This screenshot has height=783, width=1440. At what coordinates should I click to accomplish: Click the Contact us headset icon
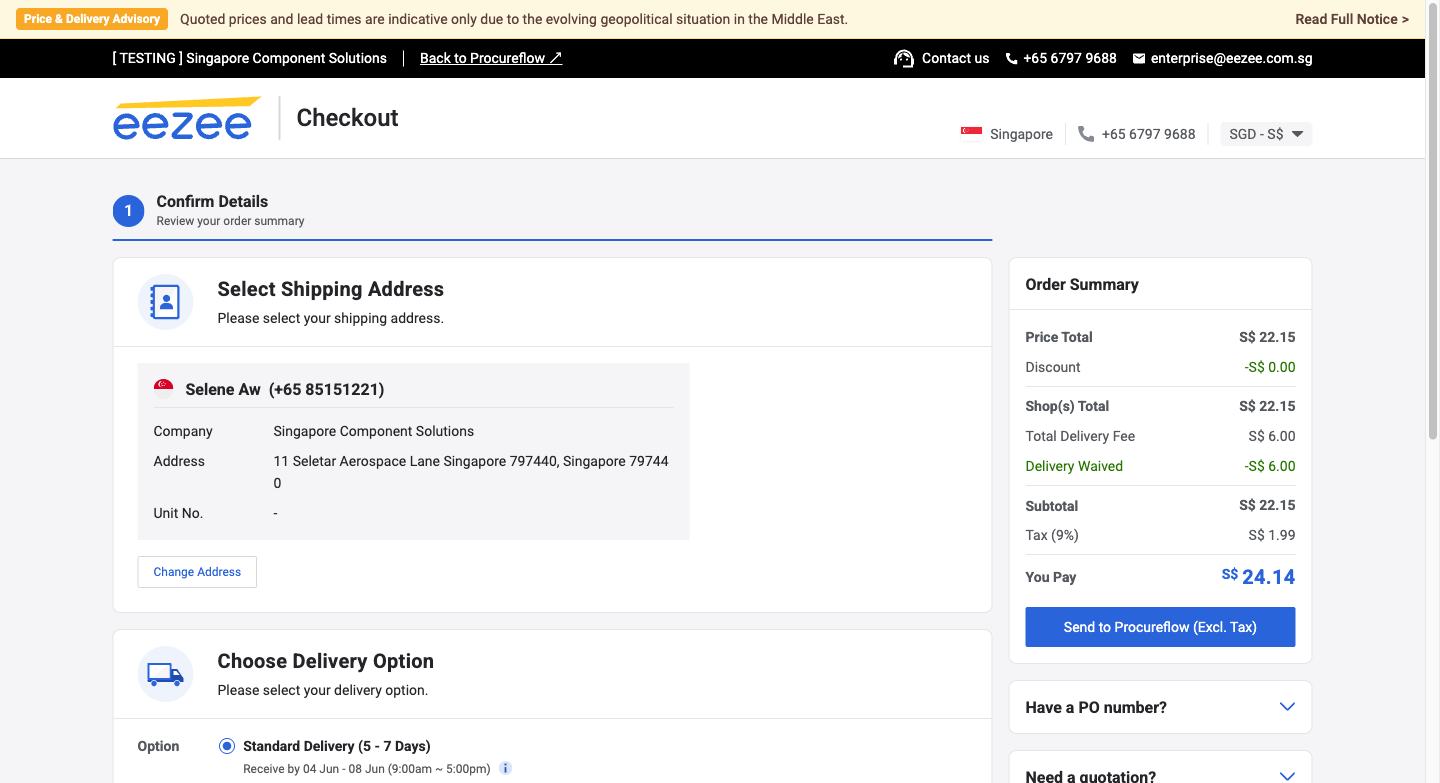(x=904, y=58)
